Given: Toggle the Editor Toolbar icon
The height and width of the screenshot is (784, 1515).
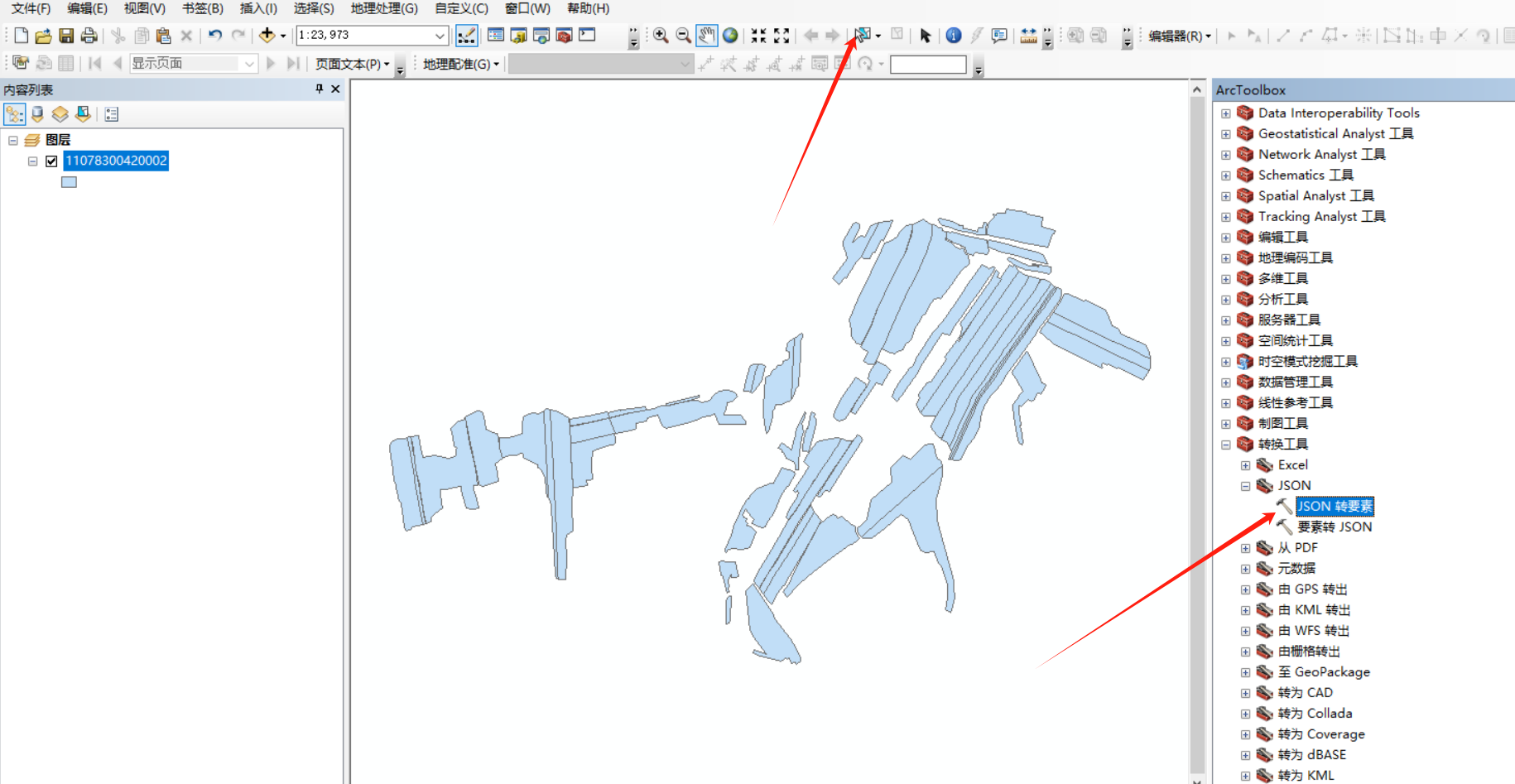Looking at the screenshot, I should [x=466, y=35].
